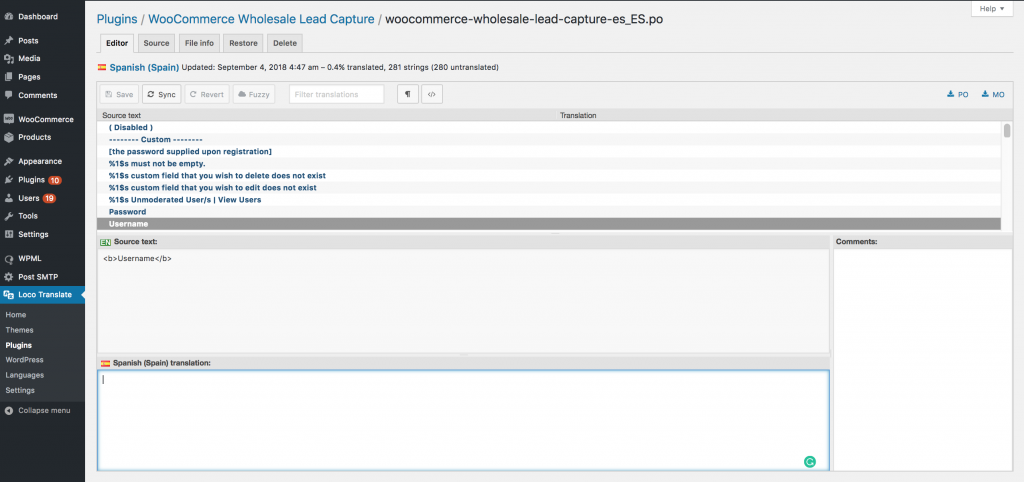Open the Help dropdown
The width and height of the screenshot is (1024, 482).
tap(992, 8)
